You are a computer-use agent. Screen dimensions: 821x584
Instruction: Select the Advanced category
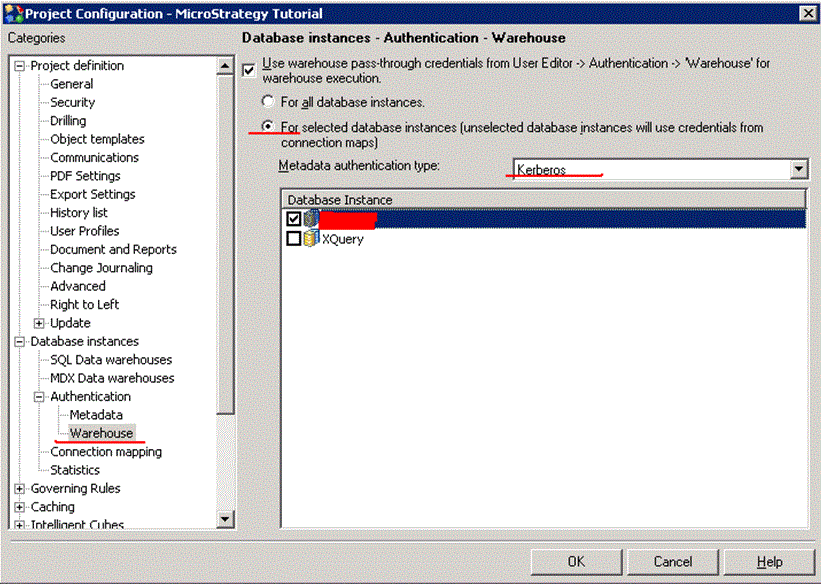tap(78, 286)
